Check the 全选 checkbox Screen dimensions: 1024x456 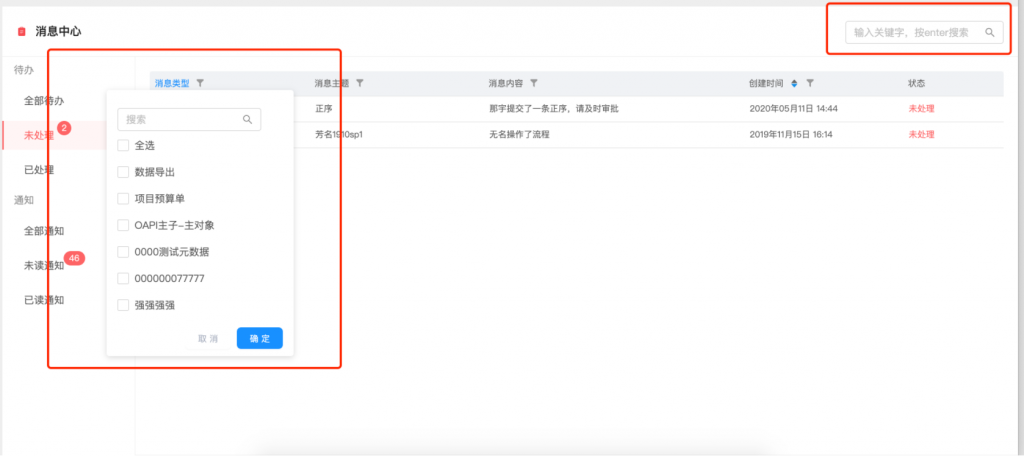point(123,146)
